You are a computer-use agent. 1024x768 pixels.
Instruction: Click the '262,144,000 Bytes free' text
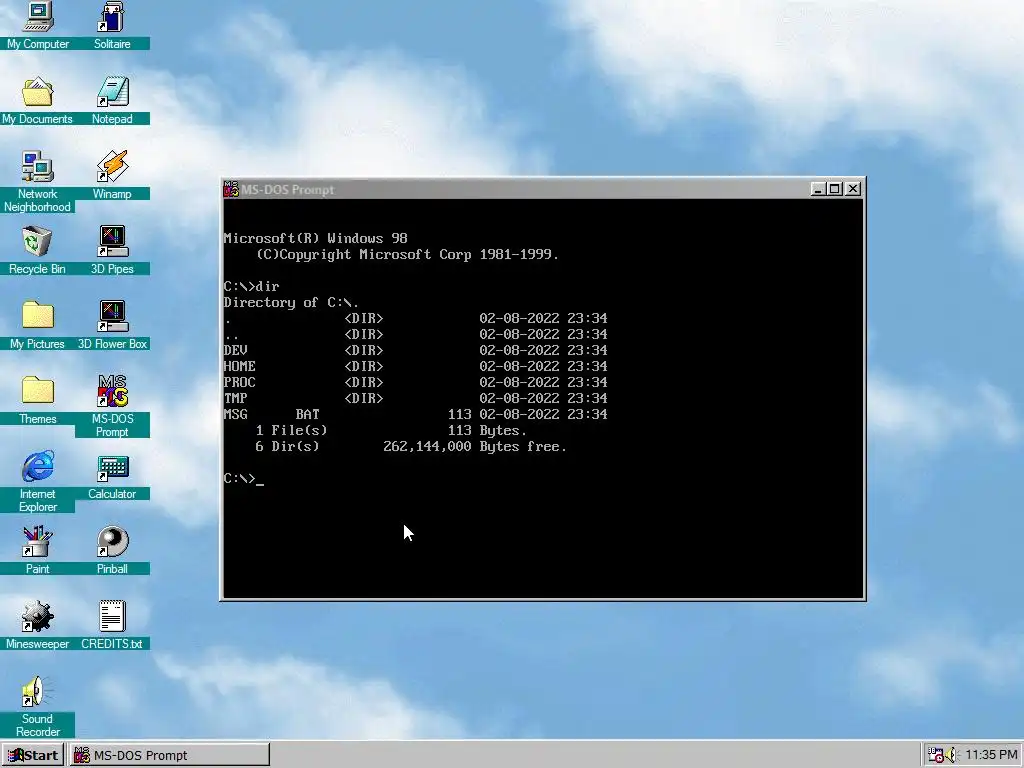[475, 447]
